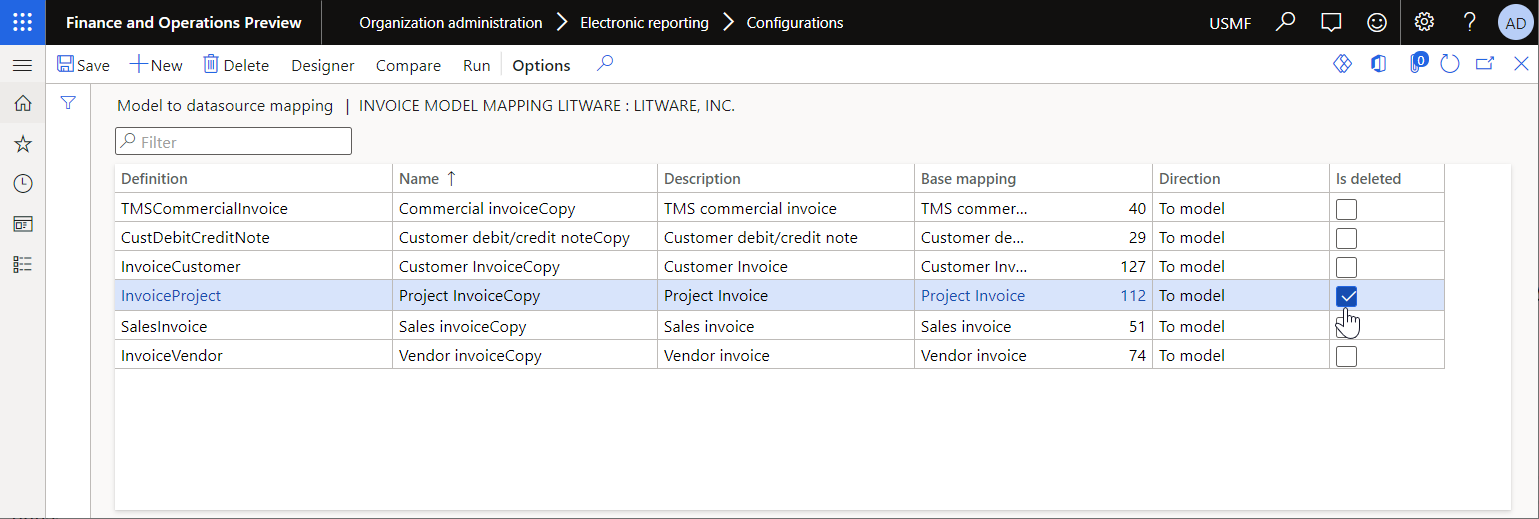Viewport: 1539px width, 519px height.
Task: Click Project InvoiceCopy name cell
Action: pyautogui.click(x=524, y=295)
